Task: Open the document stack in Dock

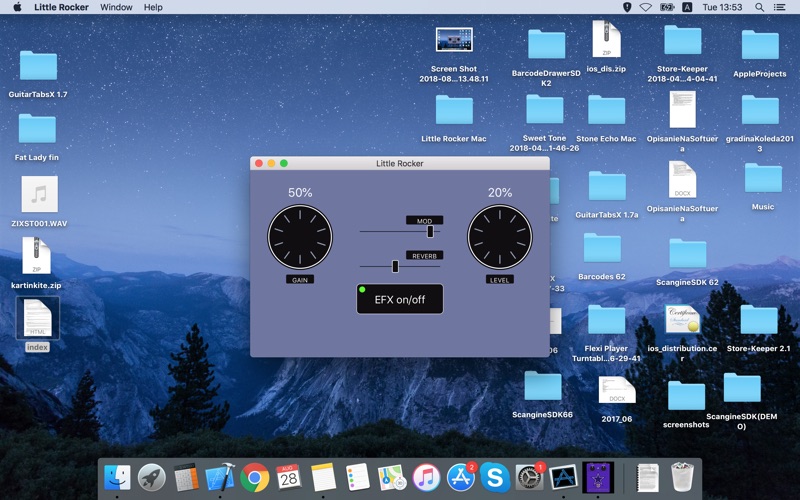Action: pos(648,478)
